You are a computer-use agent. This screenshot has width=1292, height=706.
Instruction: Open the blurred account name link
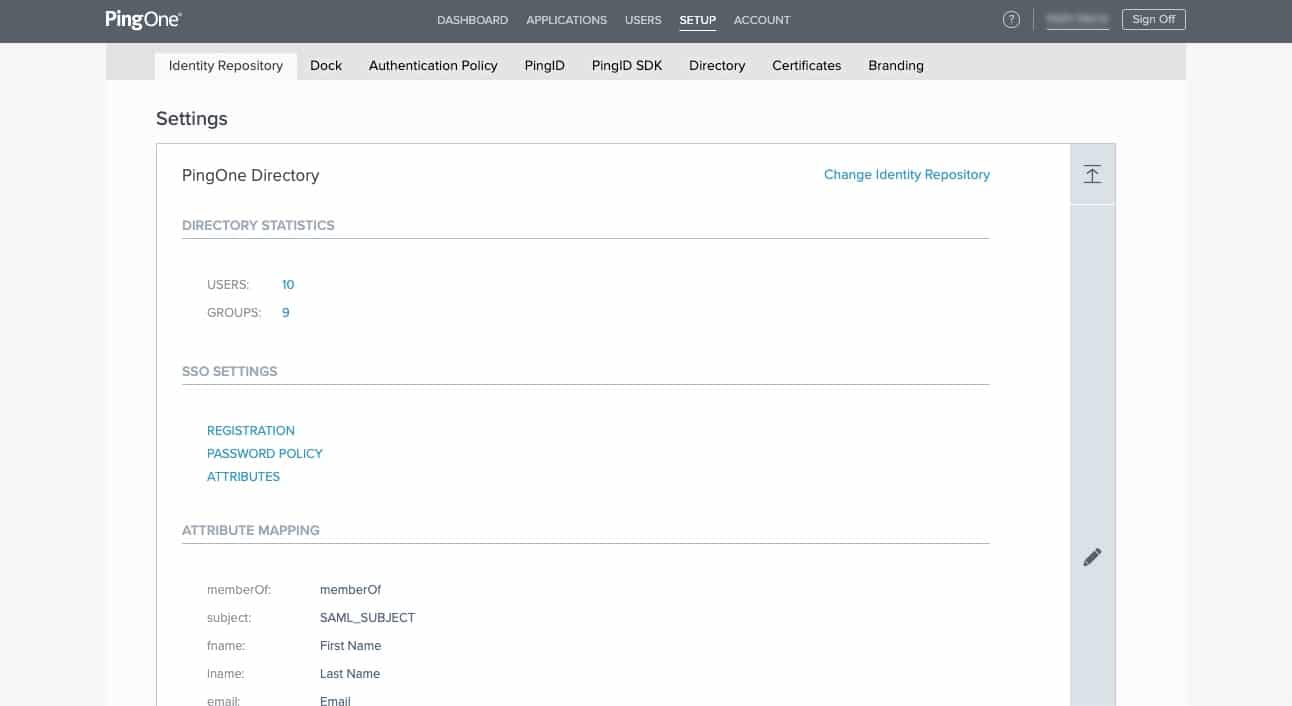point(1077,19)
